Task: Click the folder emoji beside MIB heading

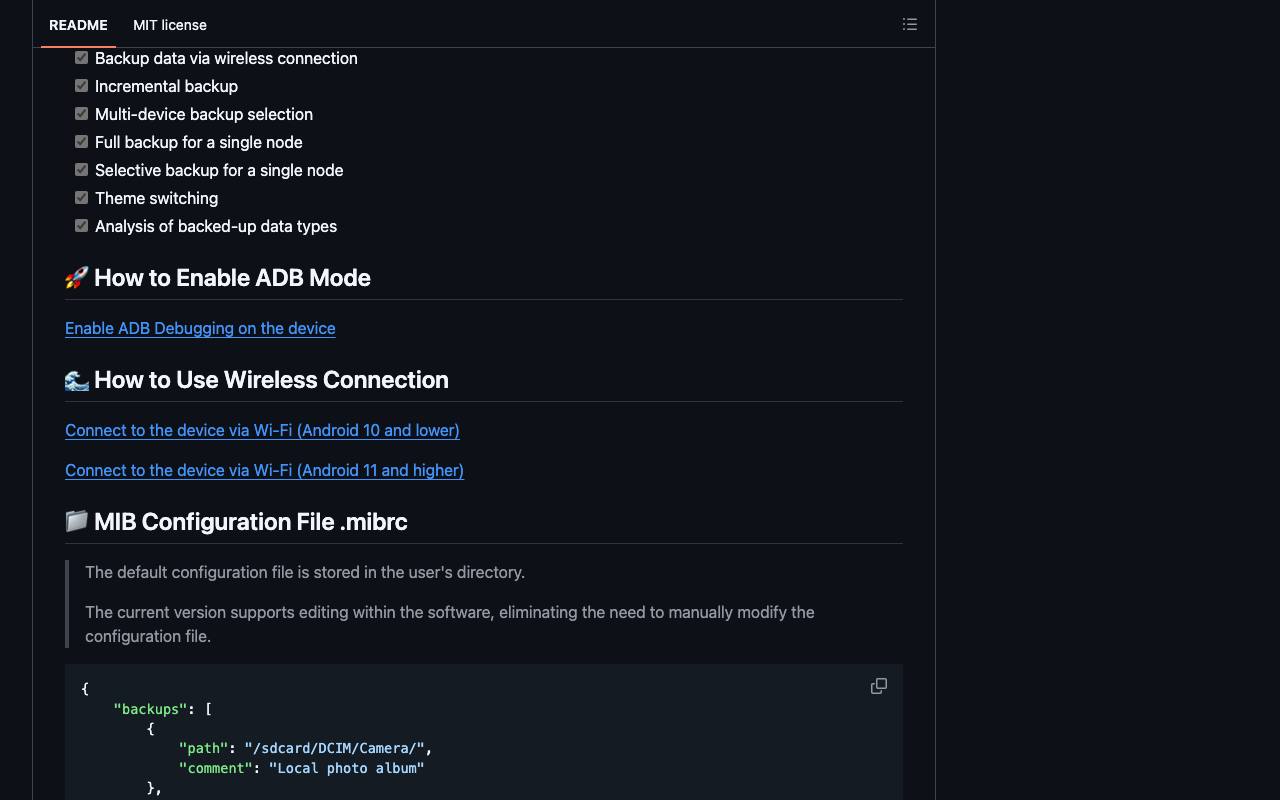Action: point(77,522)
